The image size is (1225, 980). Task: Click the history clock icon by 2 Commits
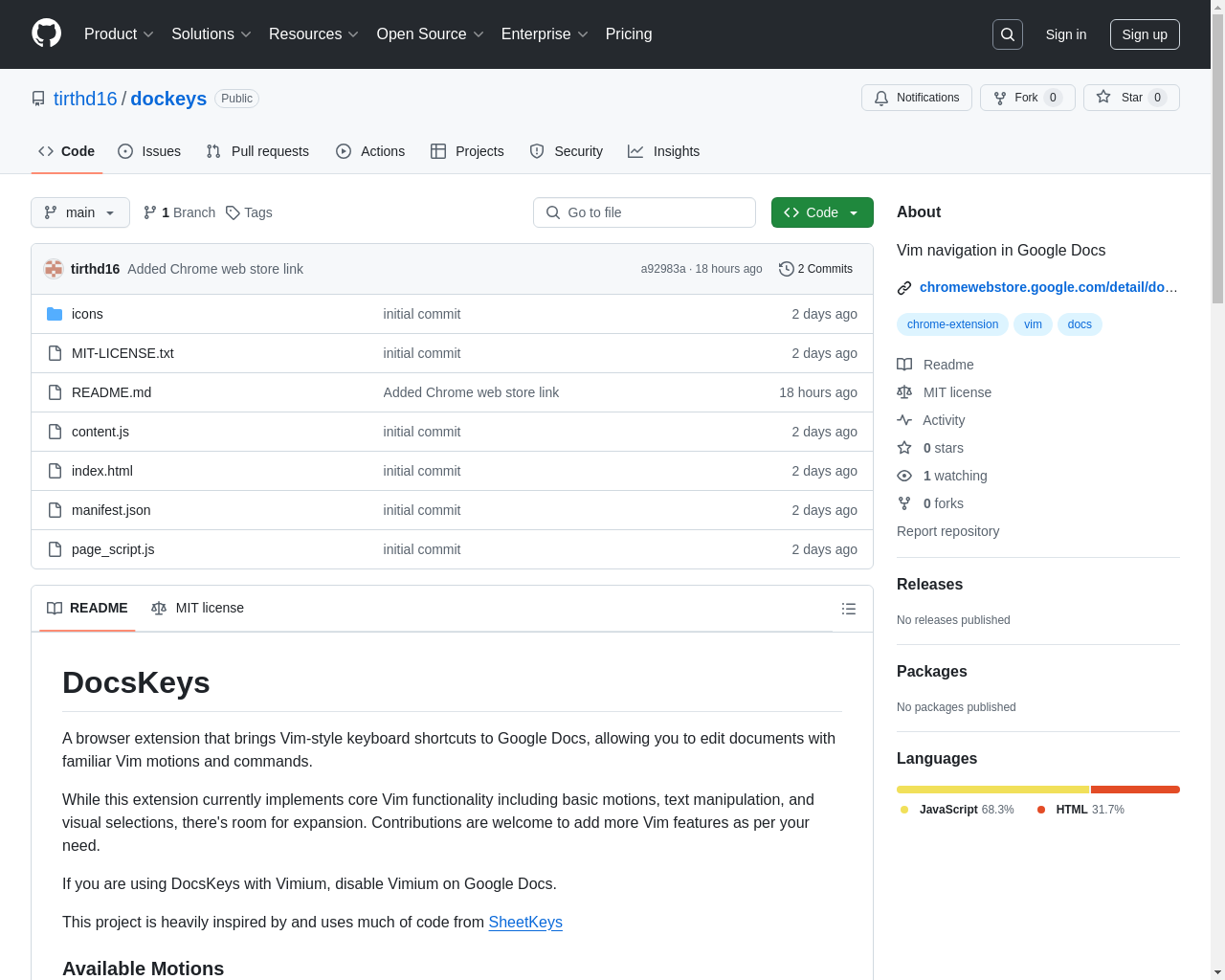coord(787,269)
